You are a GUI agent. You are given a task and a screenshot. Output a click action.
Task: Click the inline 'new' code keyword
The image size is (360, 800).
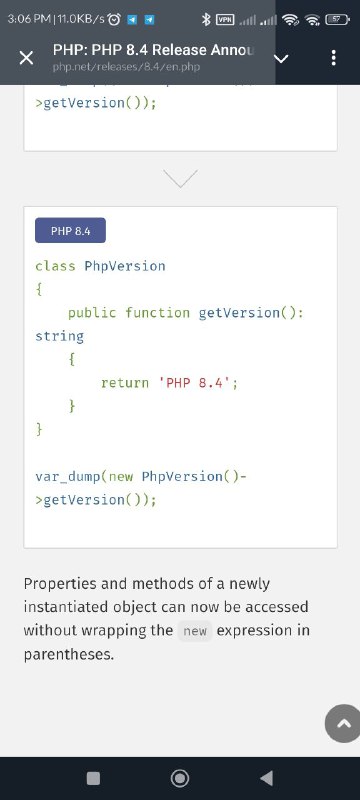click(195, 631)
